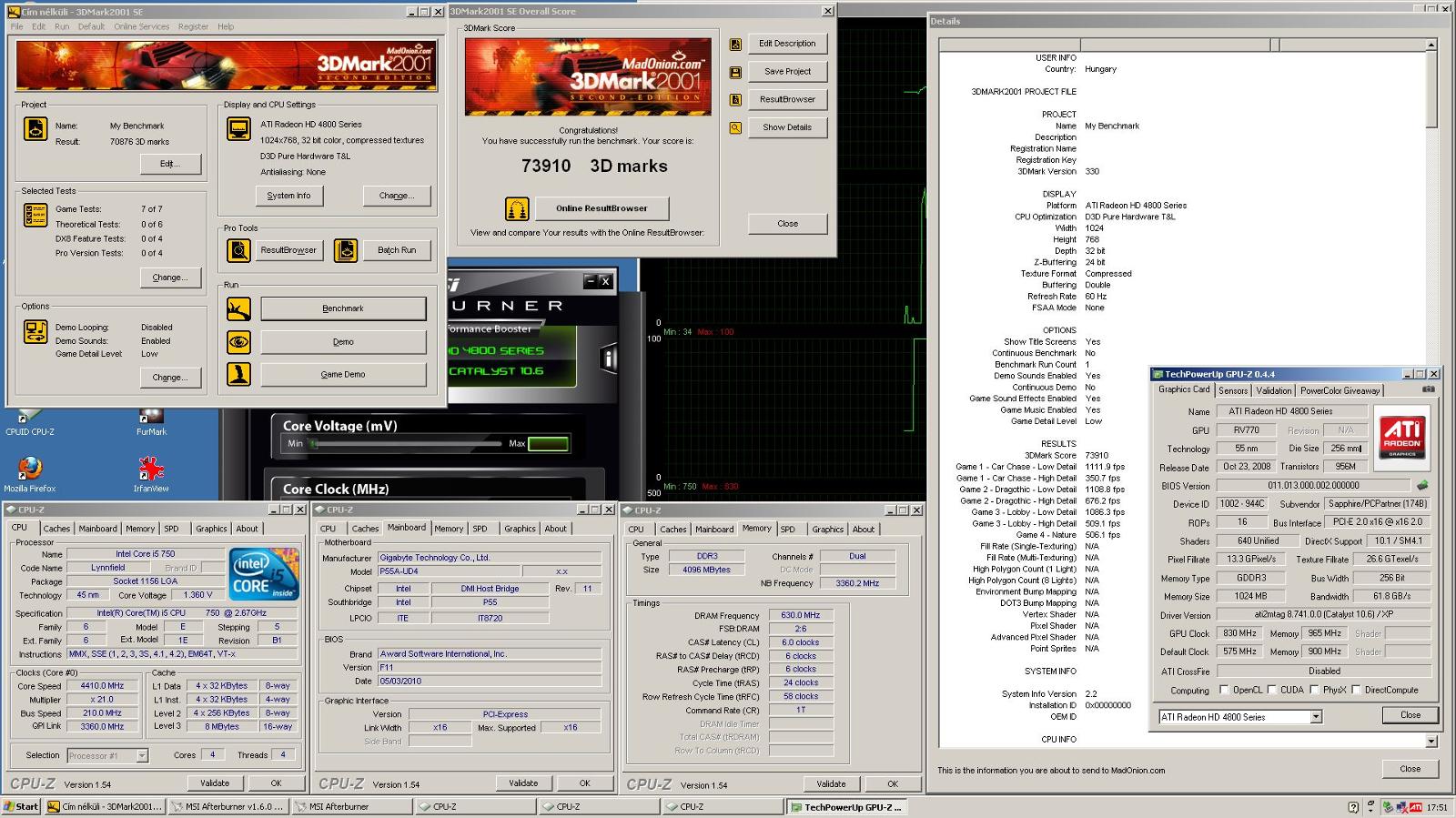This screenshot has height=818, width=1456.
Task: Click the Details scrollbar down arrow
Action: pyautogui.click(x=1431, y=741)
